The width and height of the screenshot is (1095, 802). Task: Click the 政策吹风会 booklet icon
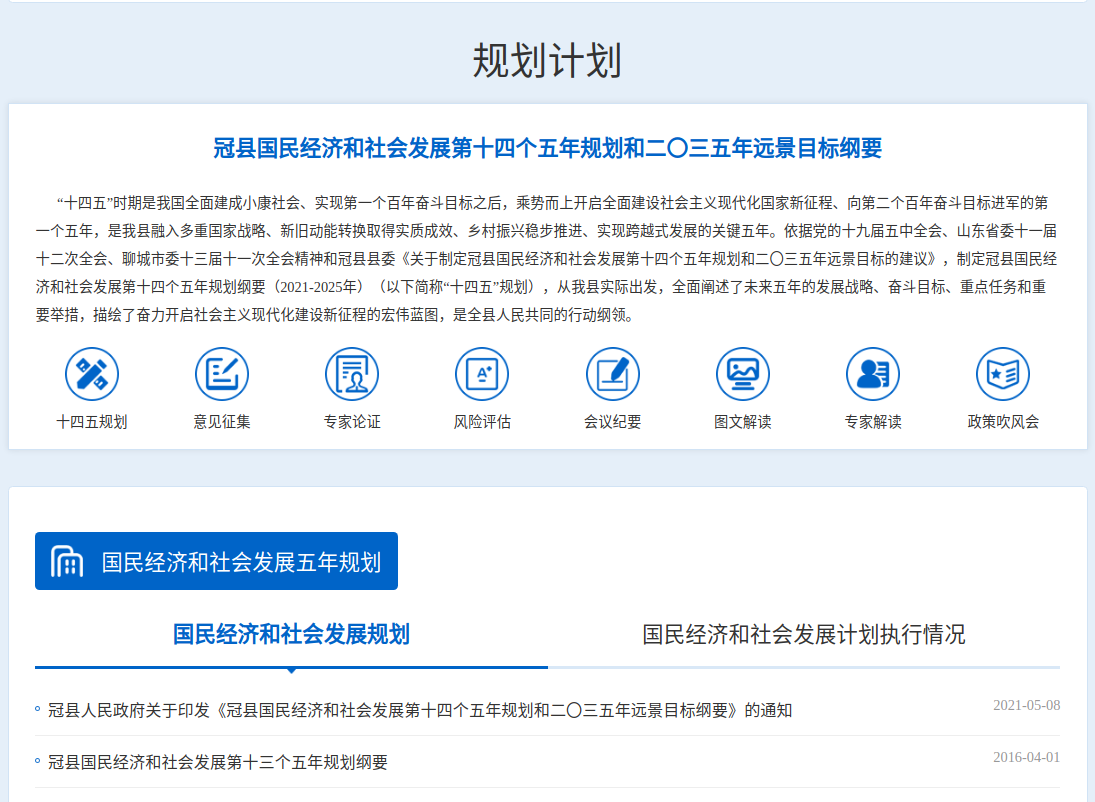point(1003,374)
